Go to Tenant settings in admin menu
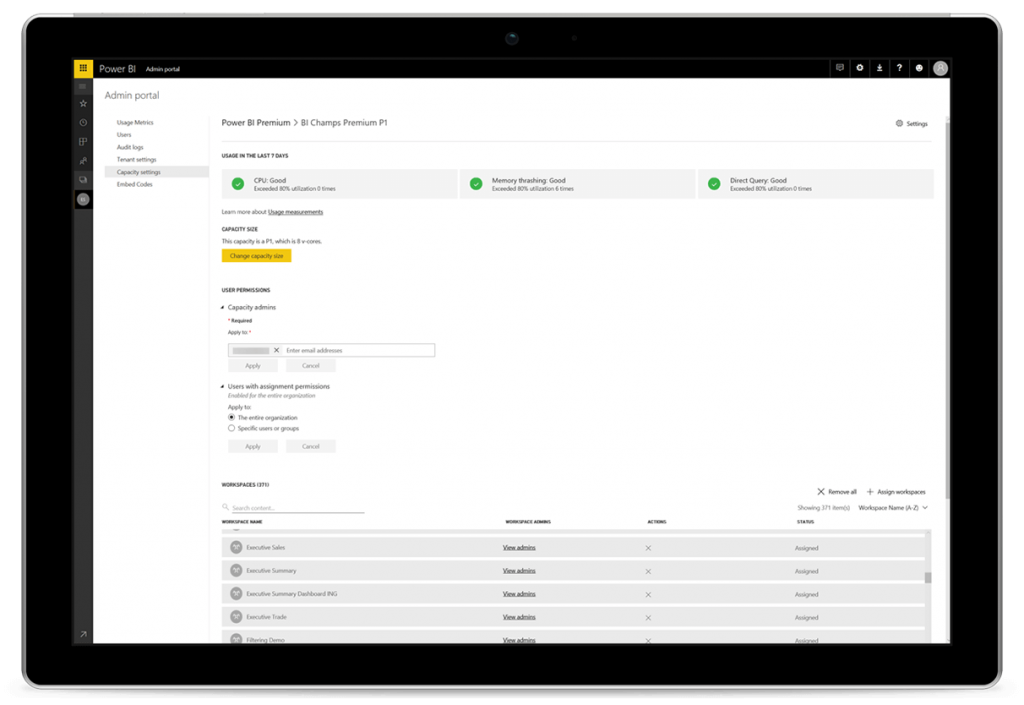 (x=136, y=159)
